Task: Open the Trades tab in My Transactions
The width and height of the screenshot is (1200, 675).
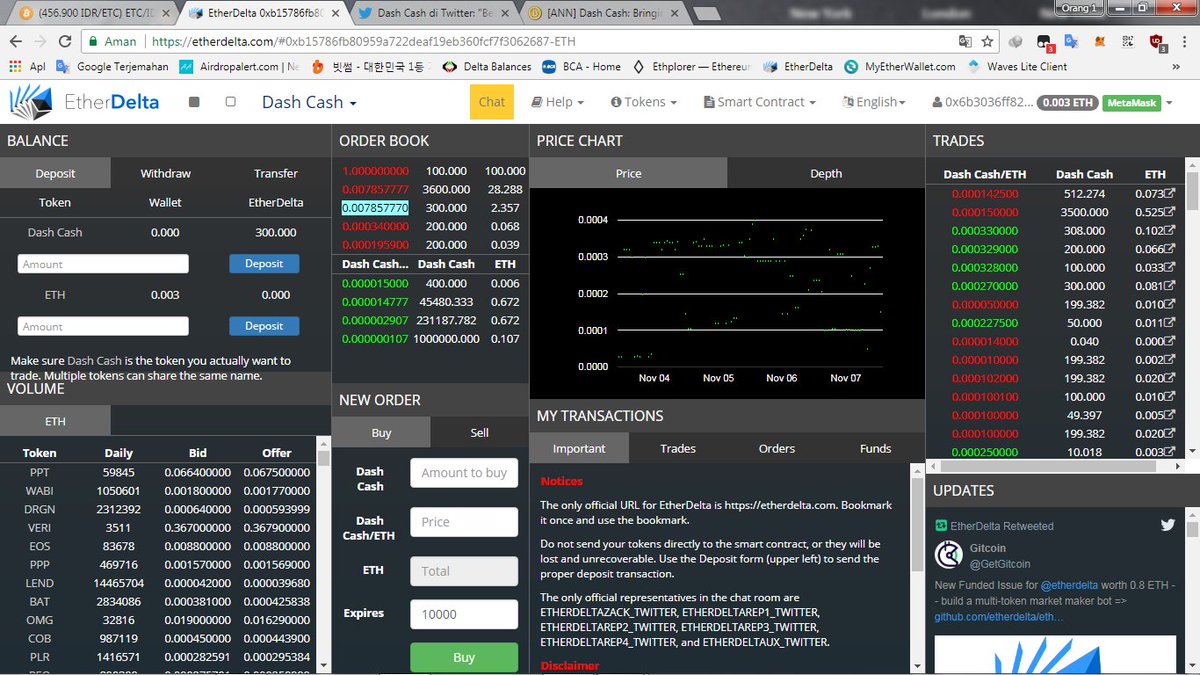Action: 678,448
